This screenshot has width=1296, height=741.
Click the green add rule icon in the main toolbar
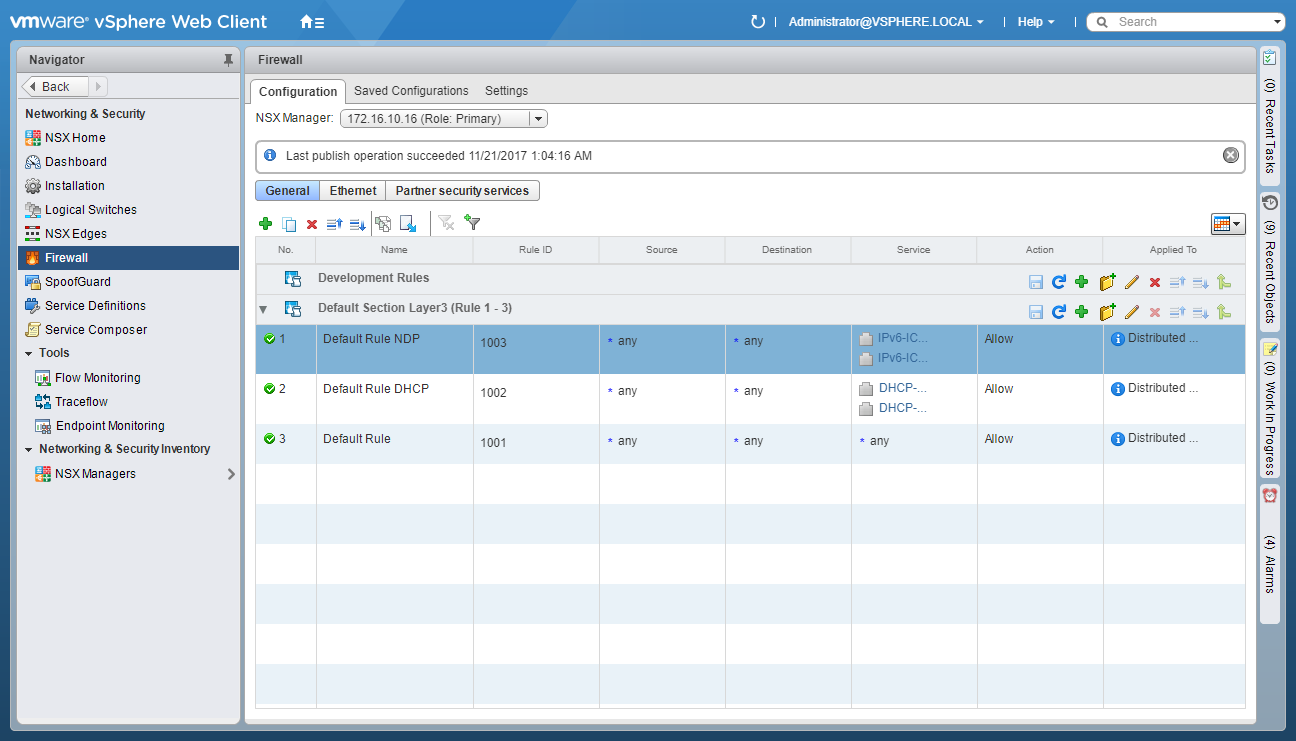(x=265, y=224)
